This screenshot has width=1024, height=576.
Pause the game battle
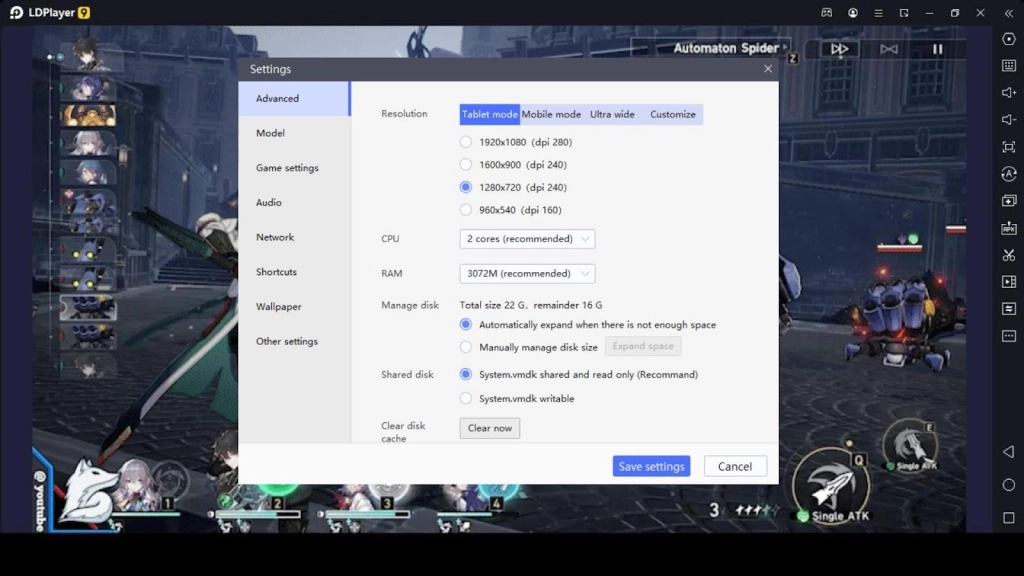[x=937, y=49]
